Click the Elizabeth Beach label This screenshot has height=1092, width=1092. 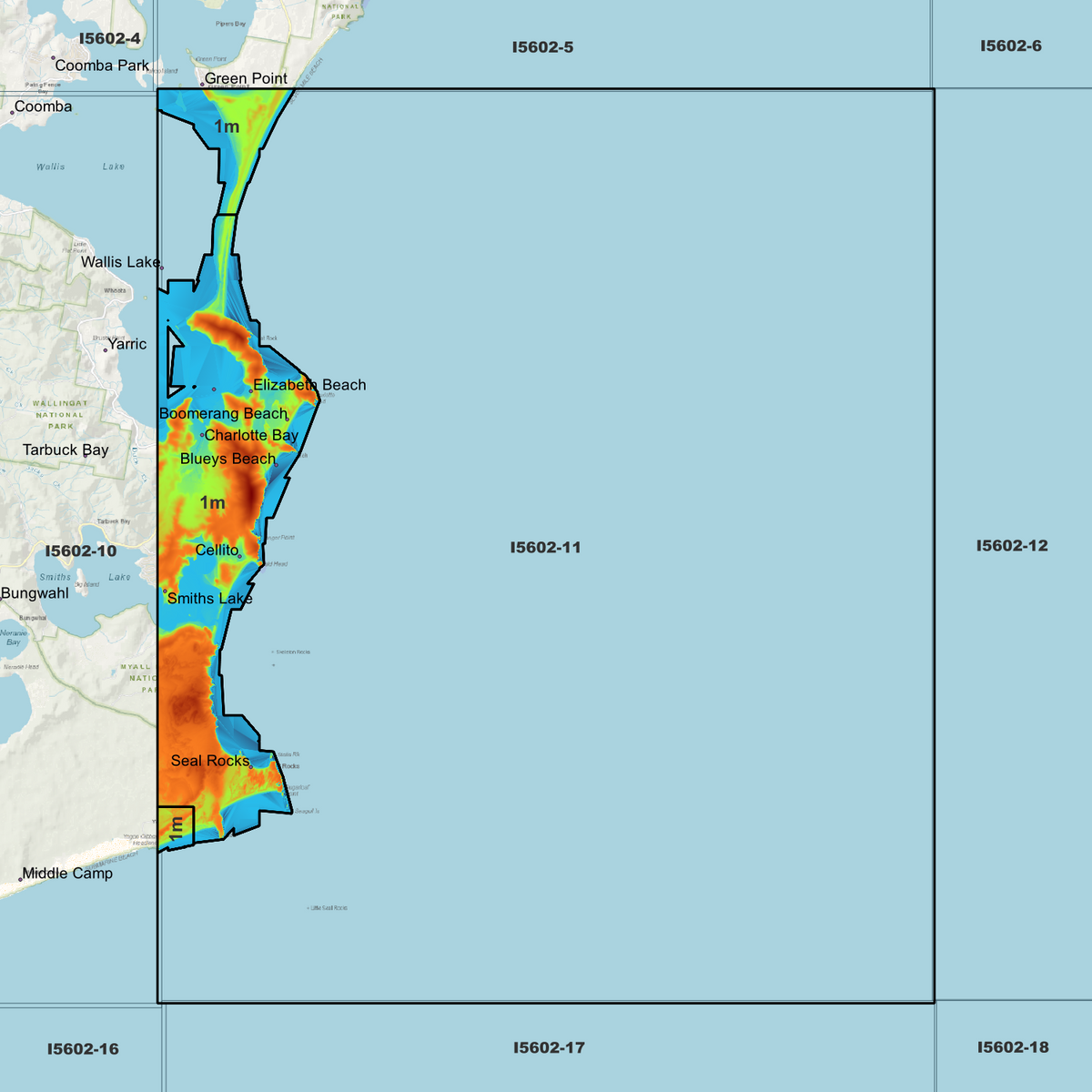309,385
